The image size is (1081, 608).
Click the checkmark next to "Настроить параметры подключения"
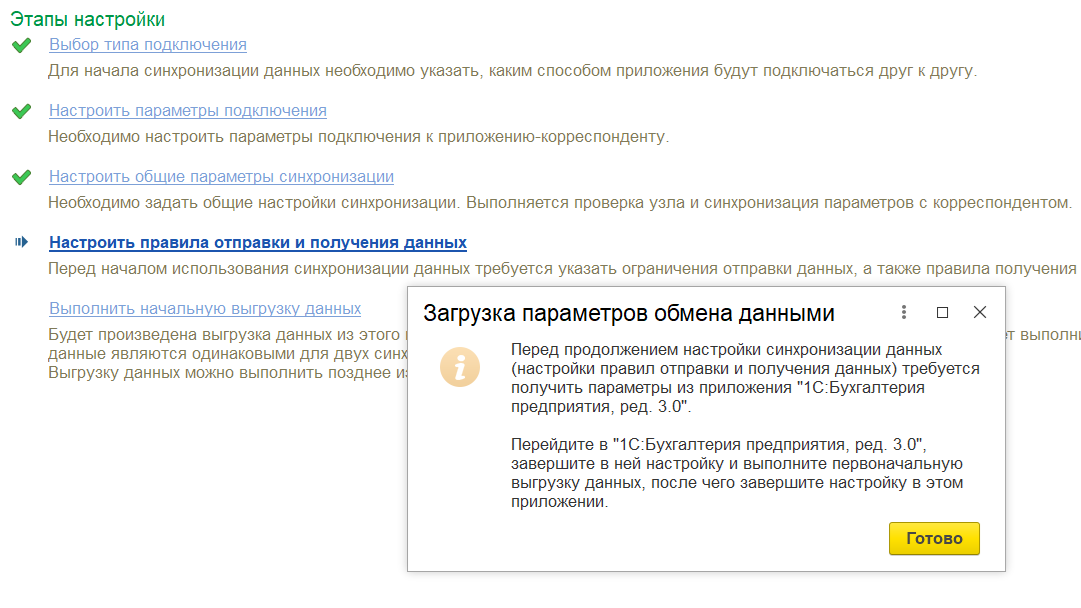pyautogui.click(x=22, y=110)
